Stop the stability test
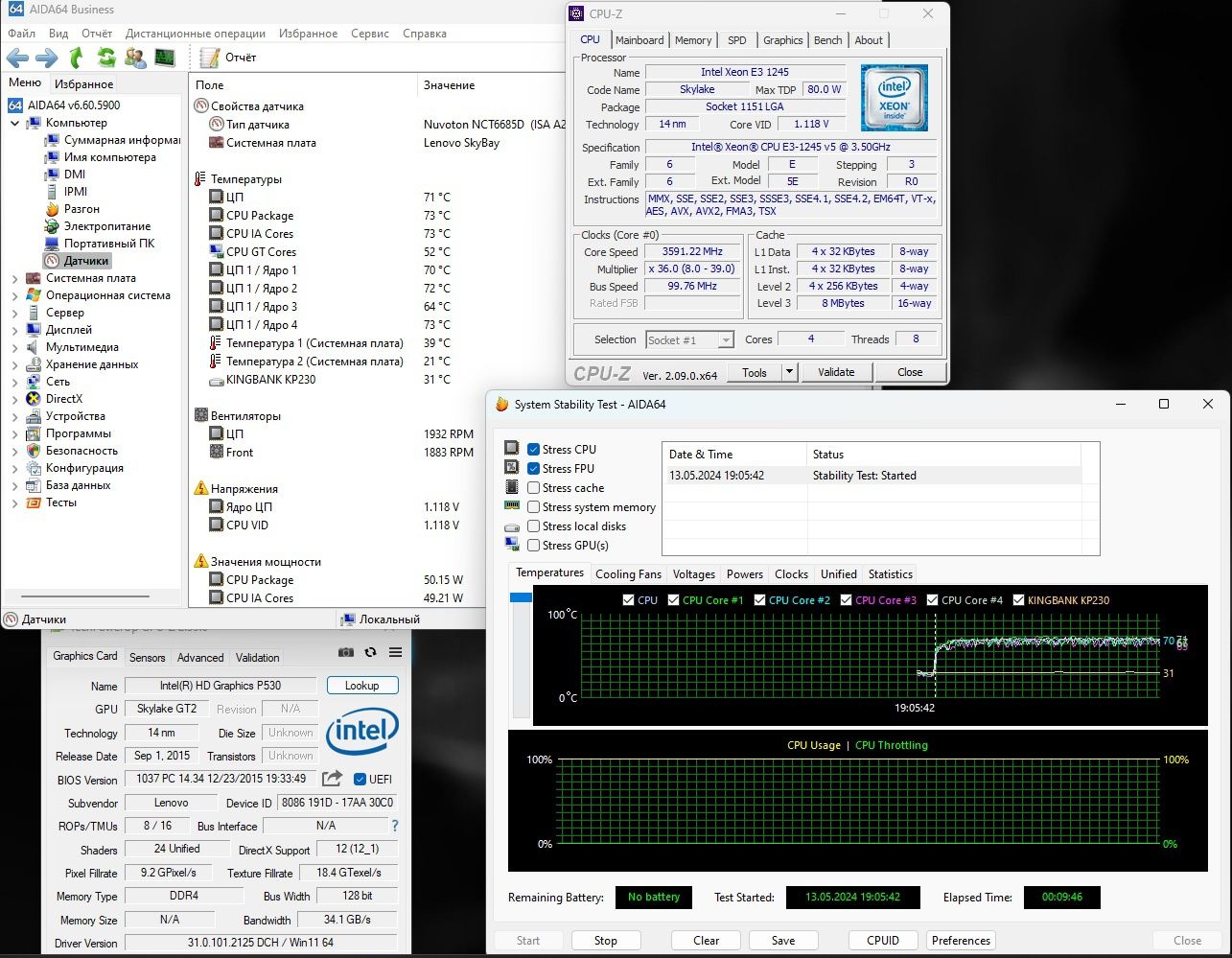The image size is (1232, 958). click(x=606, y=940)
